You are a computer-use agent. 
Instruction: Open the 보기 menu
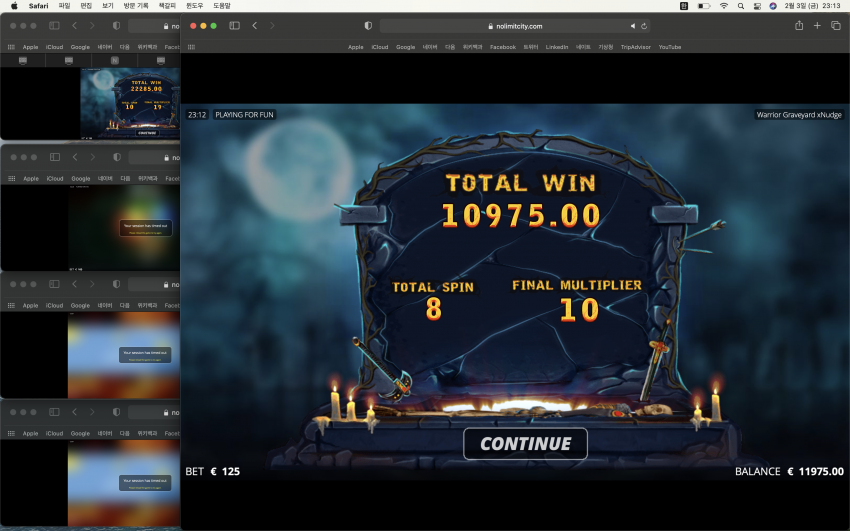108,5
